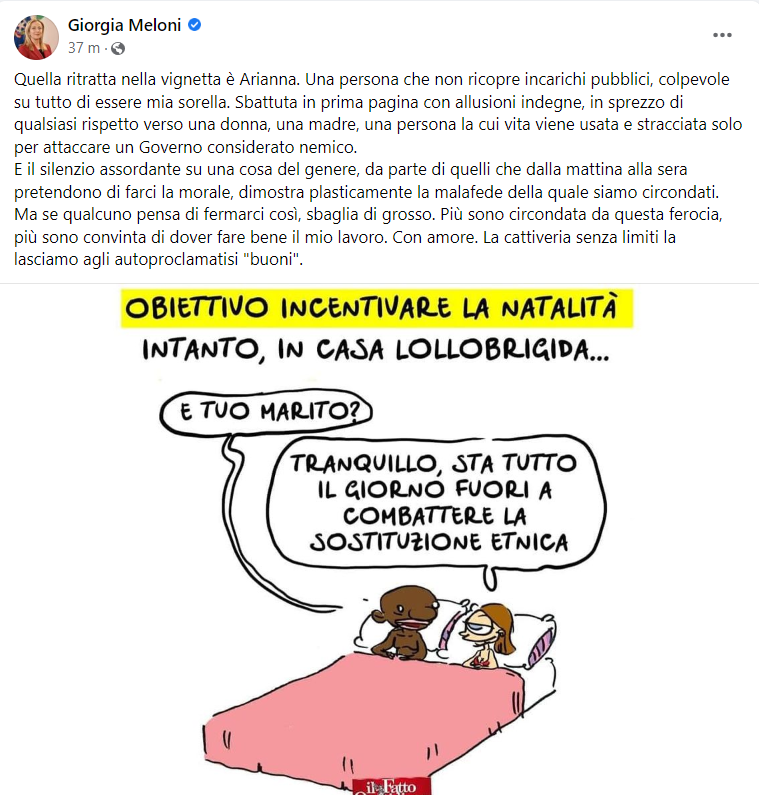Click the "37 m" post timestamp
Screen dimensions: 759x795
(84, 48)
